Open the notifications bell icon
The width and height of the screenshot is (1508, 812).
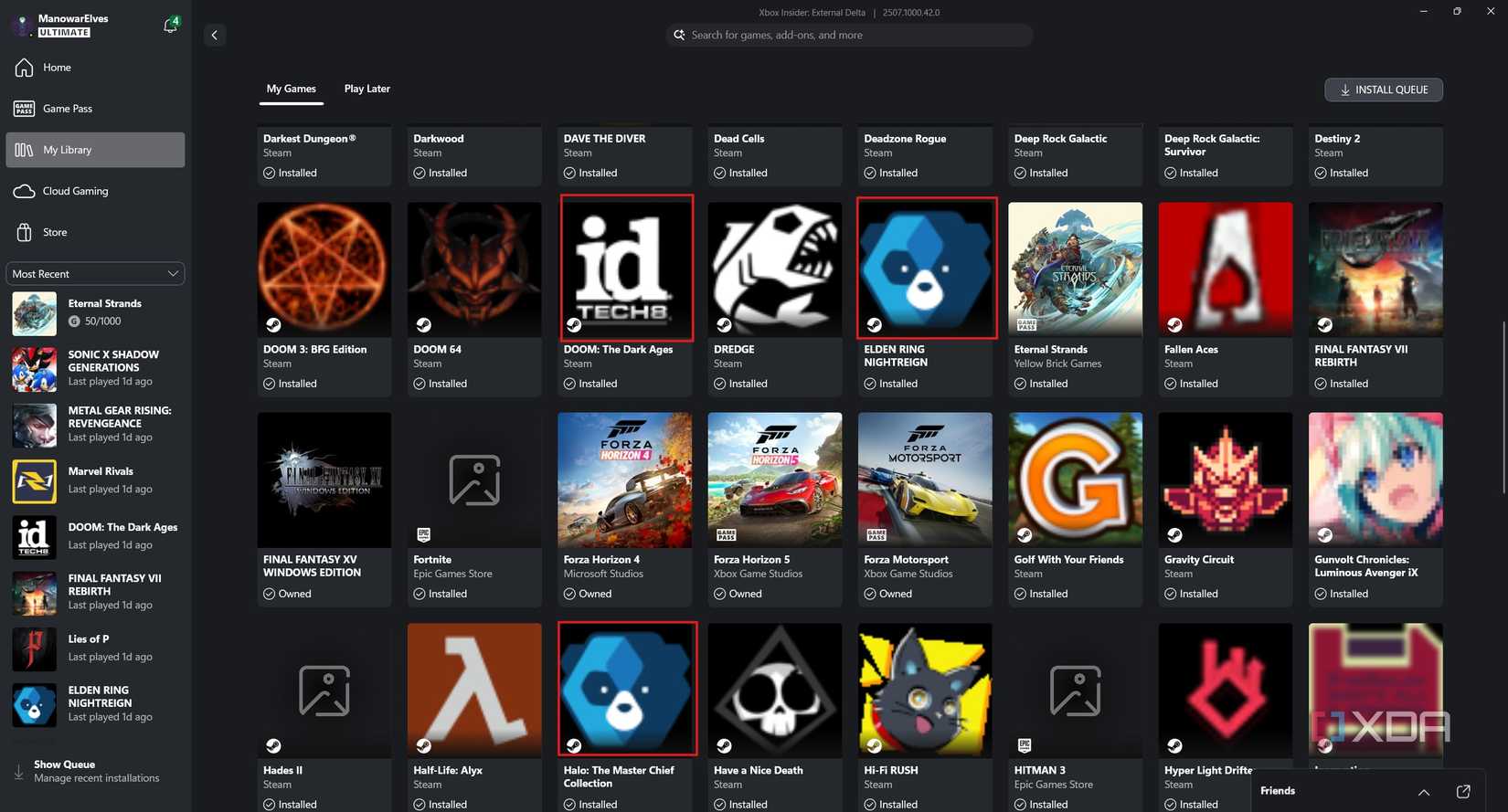[170, 25]
